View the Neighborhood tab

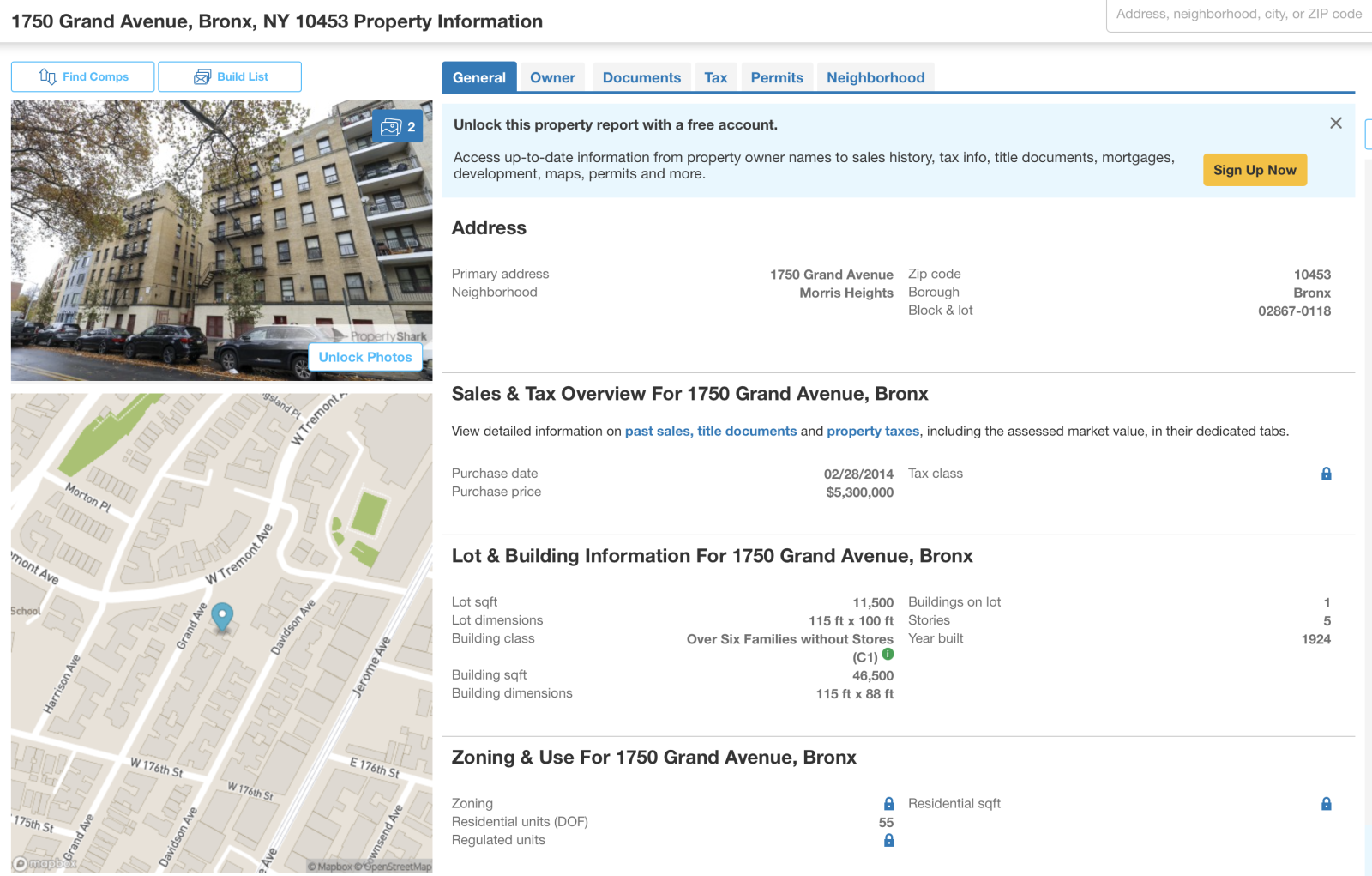875,78
